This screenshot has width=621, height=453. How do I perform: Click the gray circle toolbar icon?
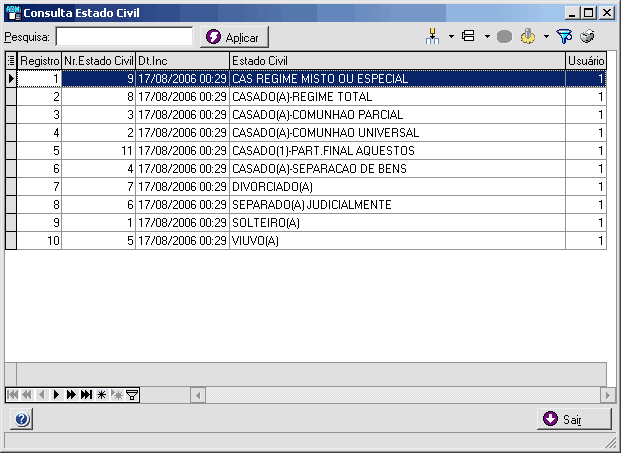(x=504, y=37)
